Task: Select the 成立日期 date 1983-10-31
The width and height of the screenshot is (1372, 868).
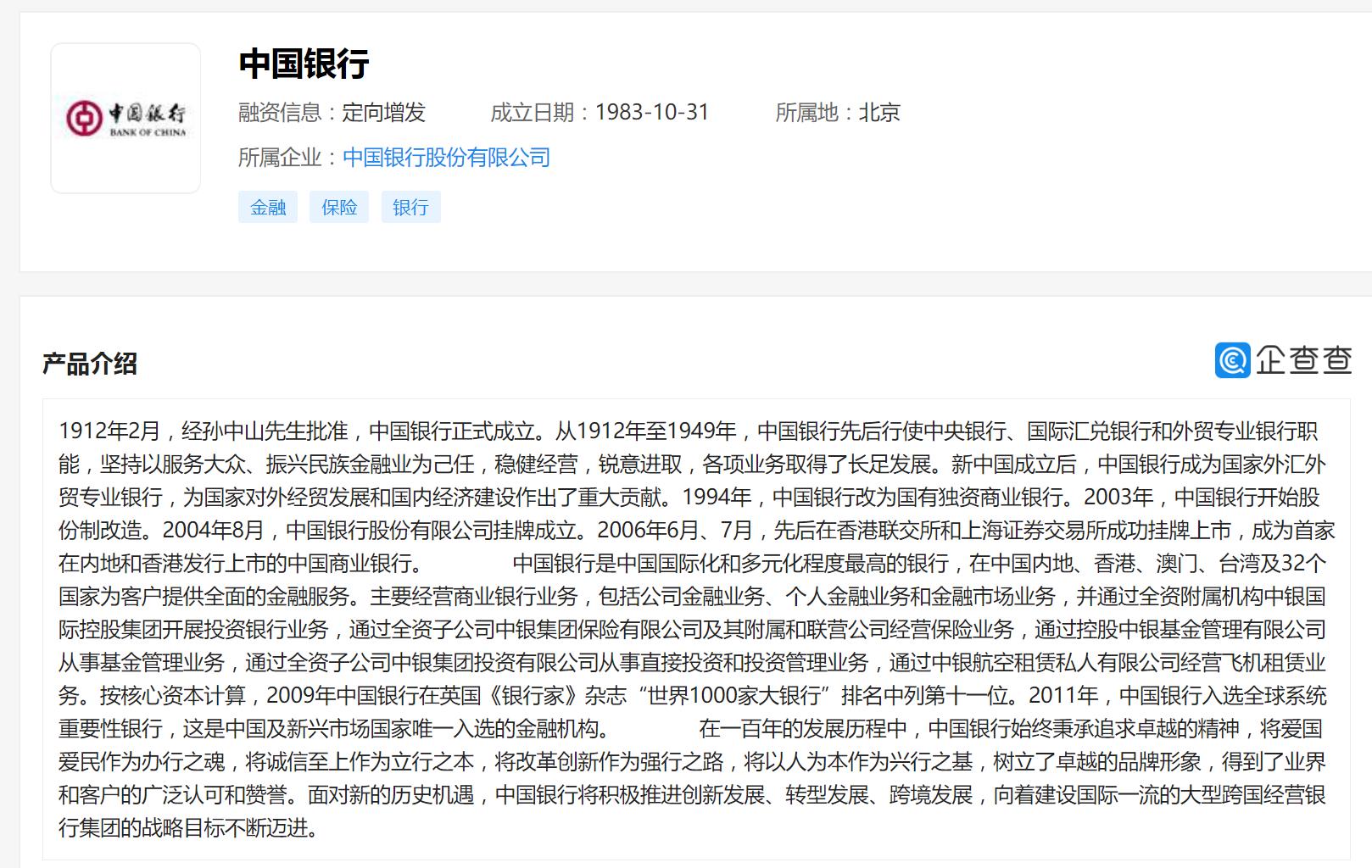Action: coord(653,111)
